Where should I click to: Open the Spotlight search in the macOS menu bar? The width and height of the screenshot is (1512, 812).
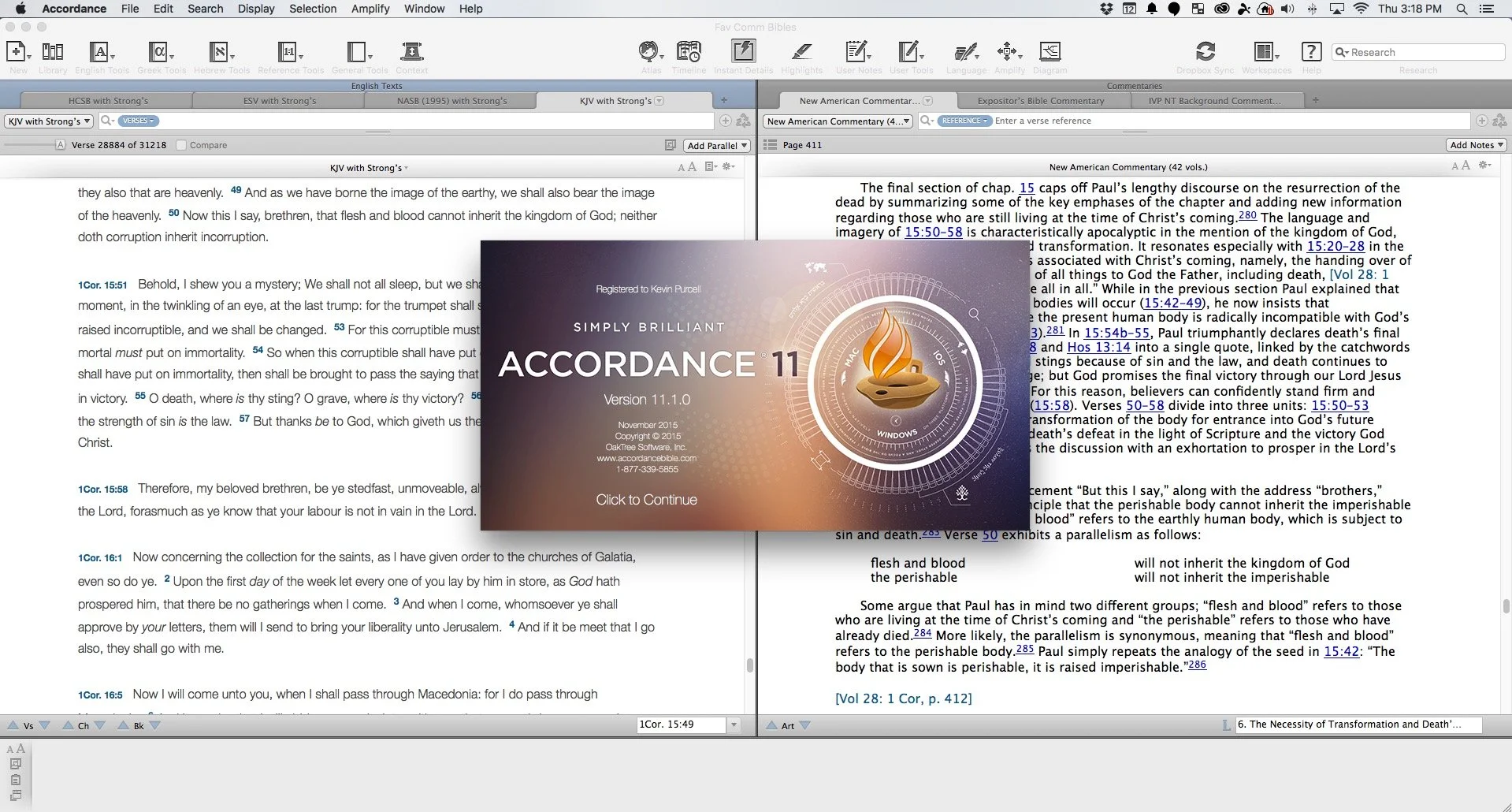(1462, 9)
